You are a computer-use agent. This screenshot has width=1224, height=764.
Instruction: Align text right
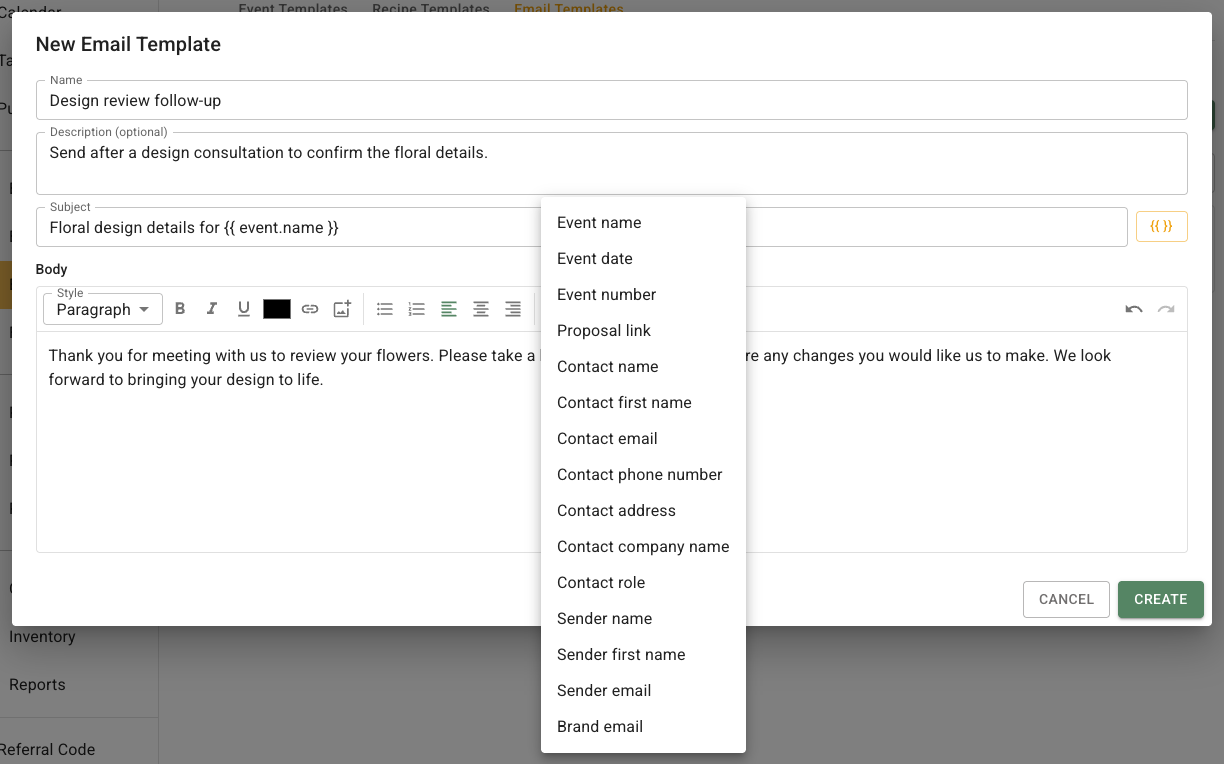(513, 309)
